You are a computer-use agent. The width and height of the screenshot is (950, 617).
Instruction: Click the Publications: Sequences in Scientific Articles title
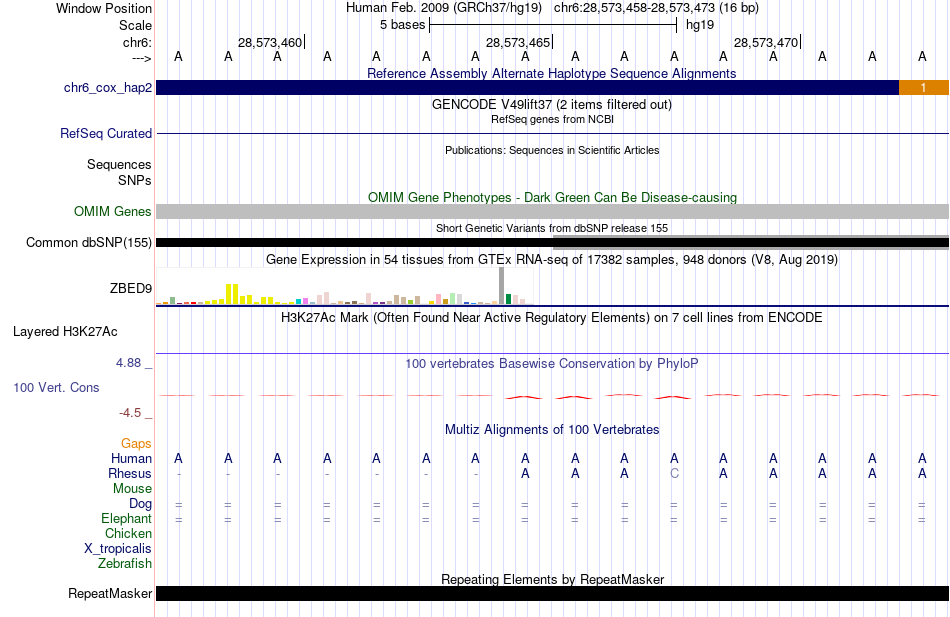pyautogui.click(x=552, y=150)
